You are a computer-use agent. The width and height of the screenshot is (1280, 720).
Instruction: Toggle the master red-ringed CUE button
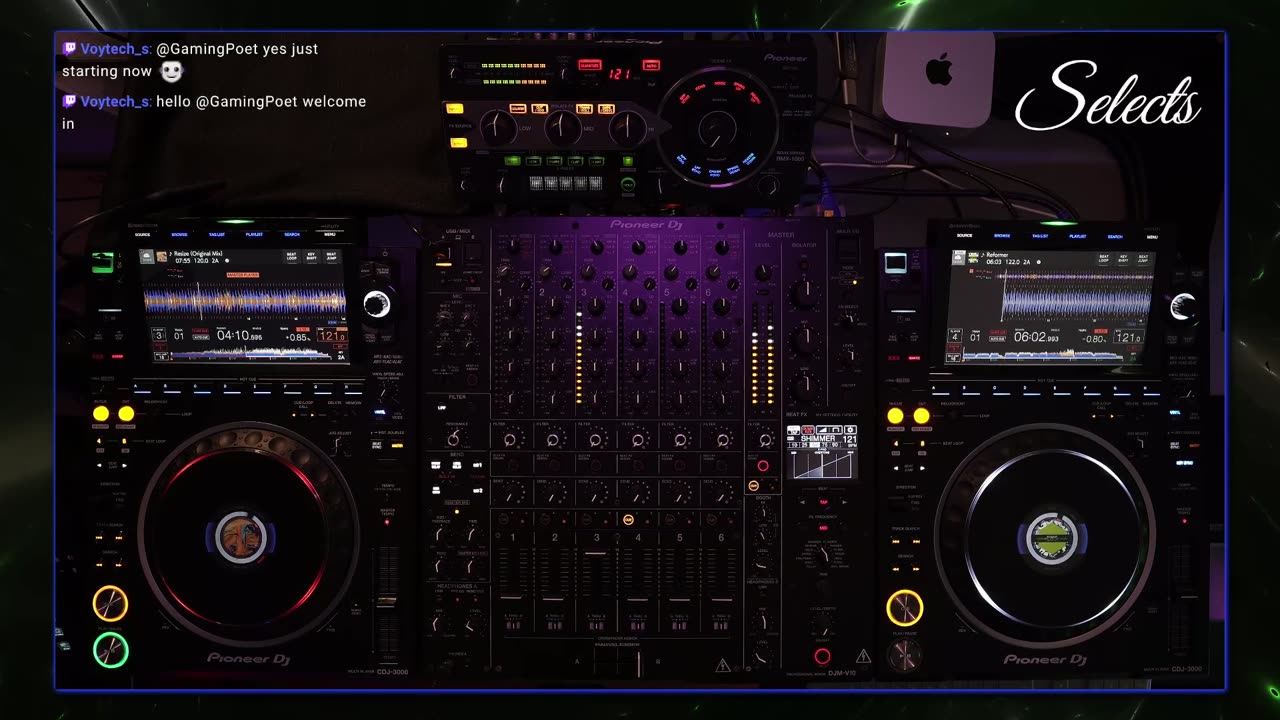[763, 466]
